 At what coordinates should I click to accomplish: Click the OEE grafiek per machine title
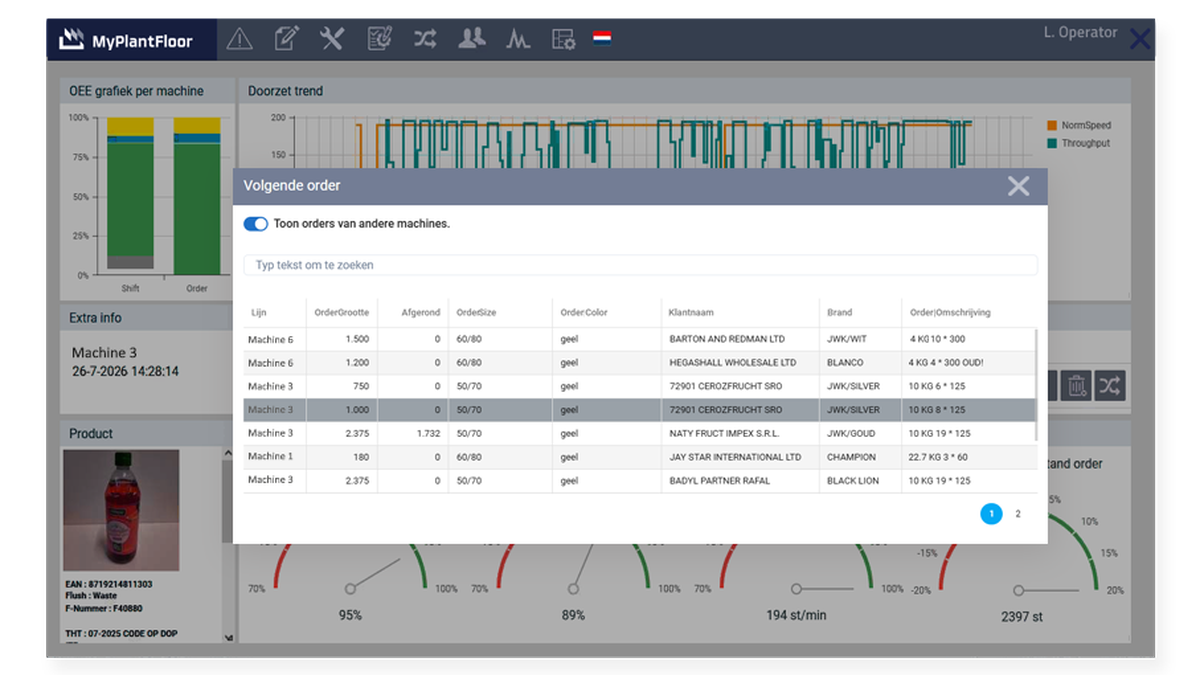point(136,91)
